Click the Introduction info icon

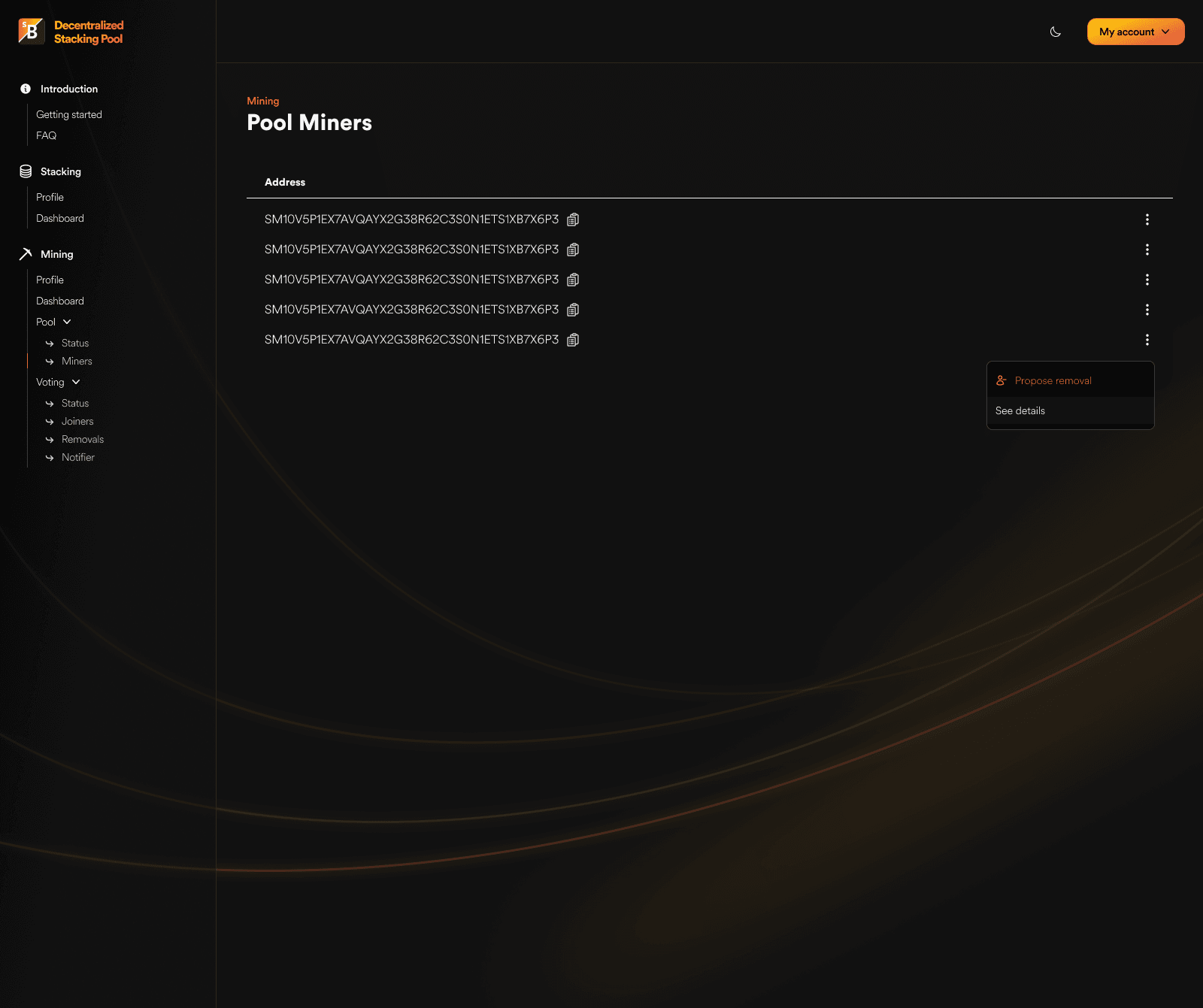[26, 88]
